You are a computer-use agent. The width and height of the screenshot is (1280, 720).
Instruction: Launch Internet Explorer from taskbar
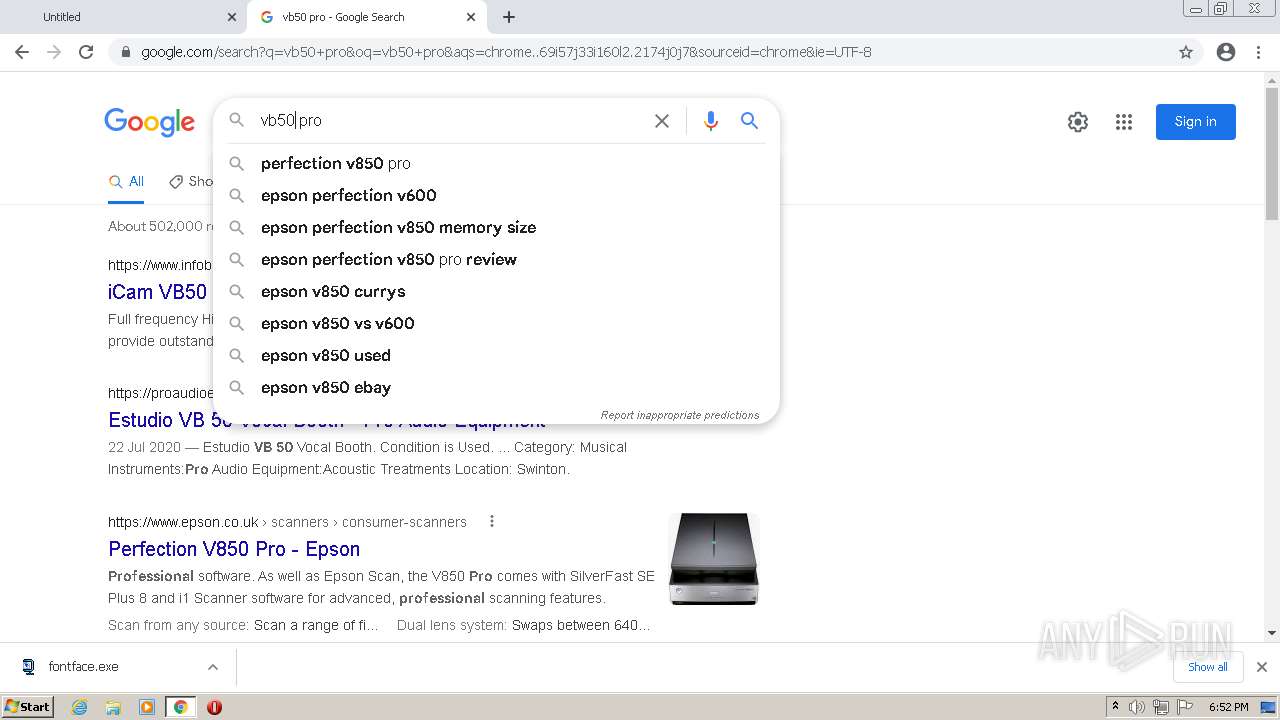pyautogui.click(x=80, y=707)
